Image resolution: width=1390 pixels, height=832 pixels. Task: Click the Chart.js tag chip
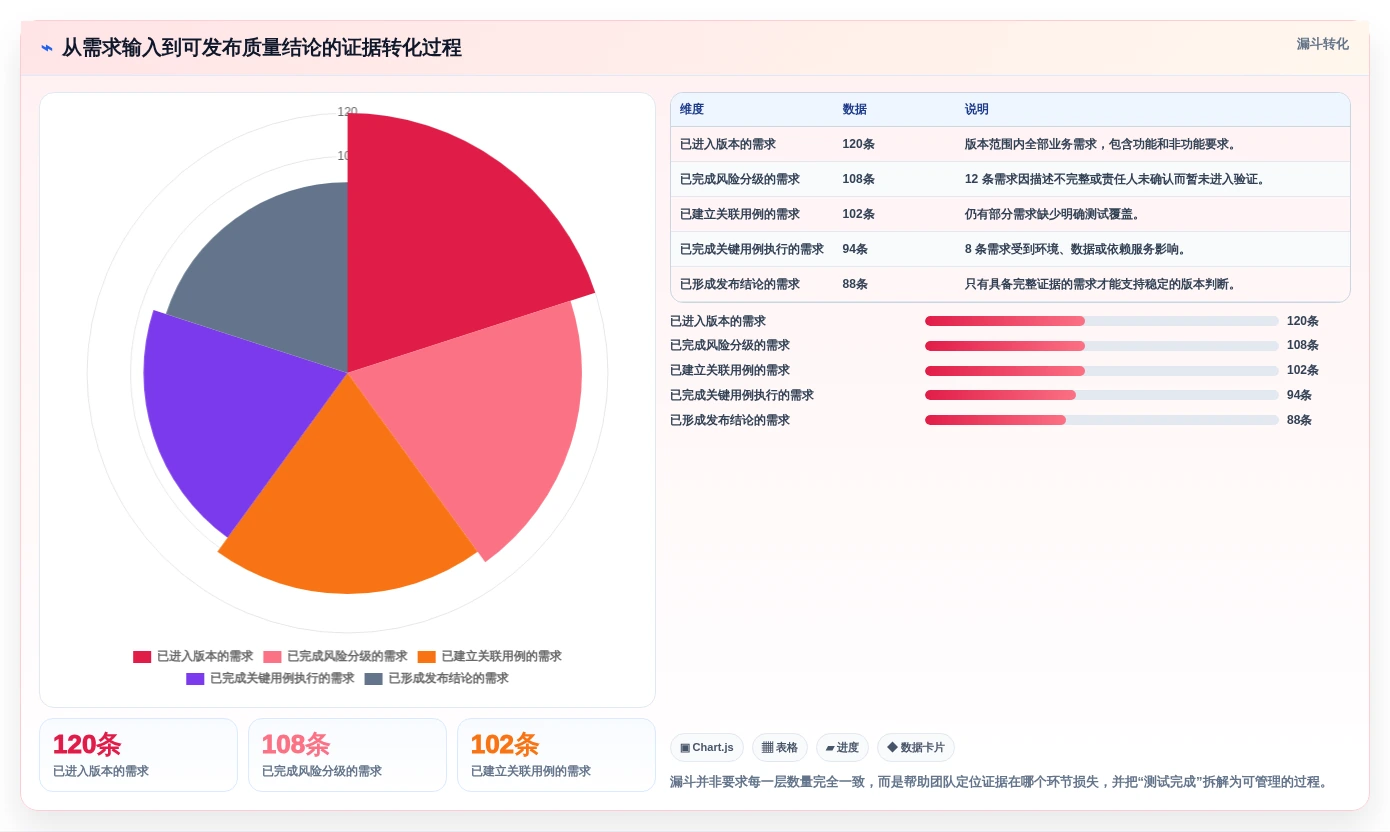707,747
